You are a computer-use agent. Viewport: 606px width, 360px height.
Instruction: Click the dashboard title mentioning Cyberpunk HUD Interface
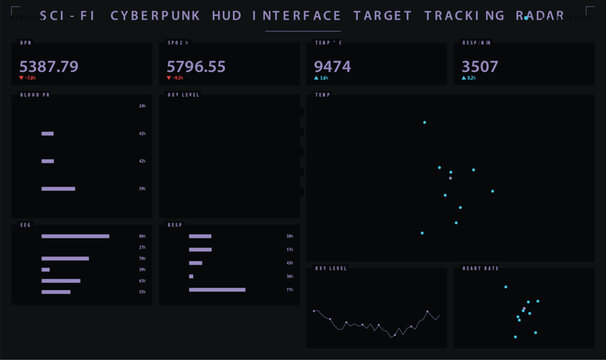coord(302,16)
